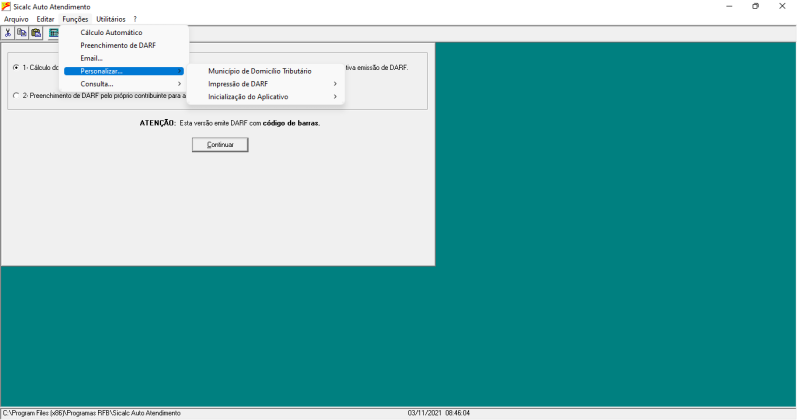Click the Sicalc application icon in title bar
The image size is (797, 420).
coord(6,7)
